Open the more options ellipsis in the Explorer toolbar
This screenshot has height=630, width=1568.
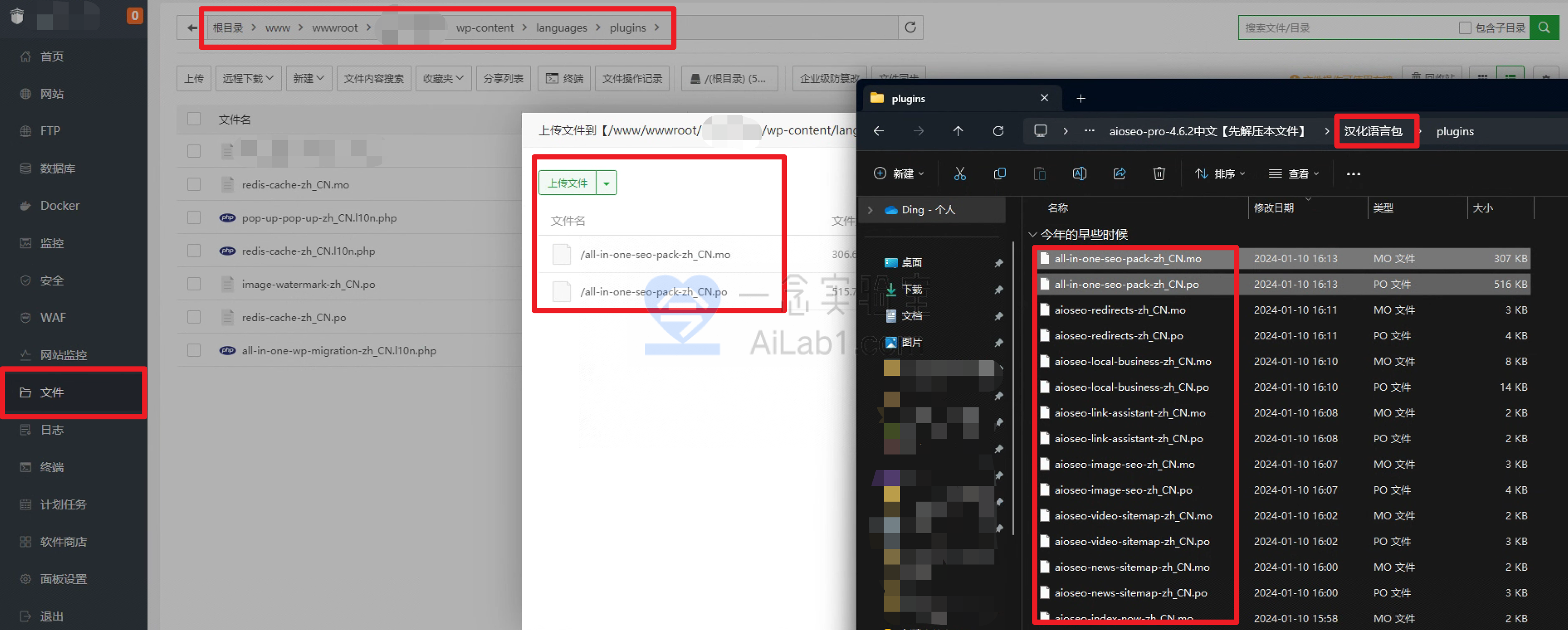click(1353, 174)
